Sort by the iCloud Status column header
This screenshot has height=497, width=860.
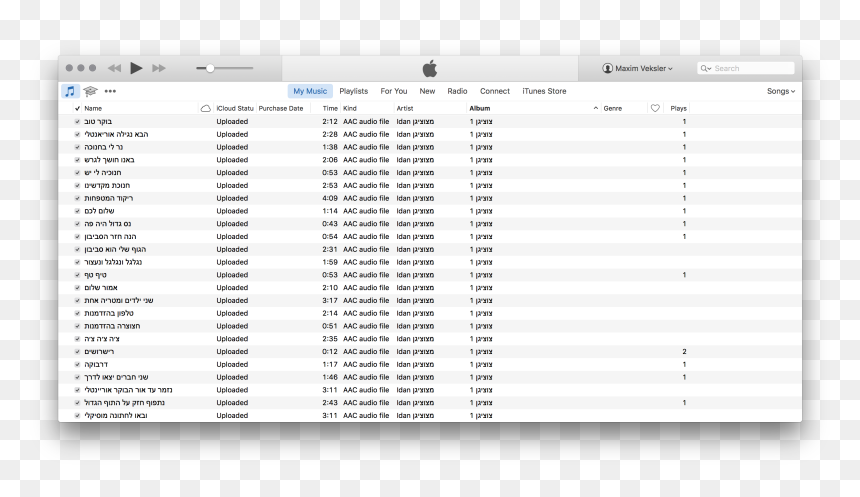(235, 109)
